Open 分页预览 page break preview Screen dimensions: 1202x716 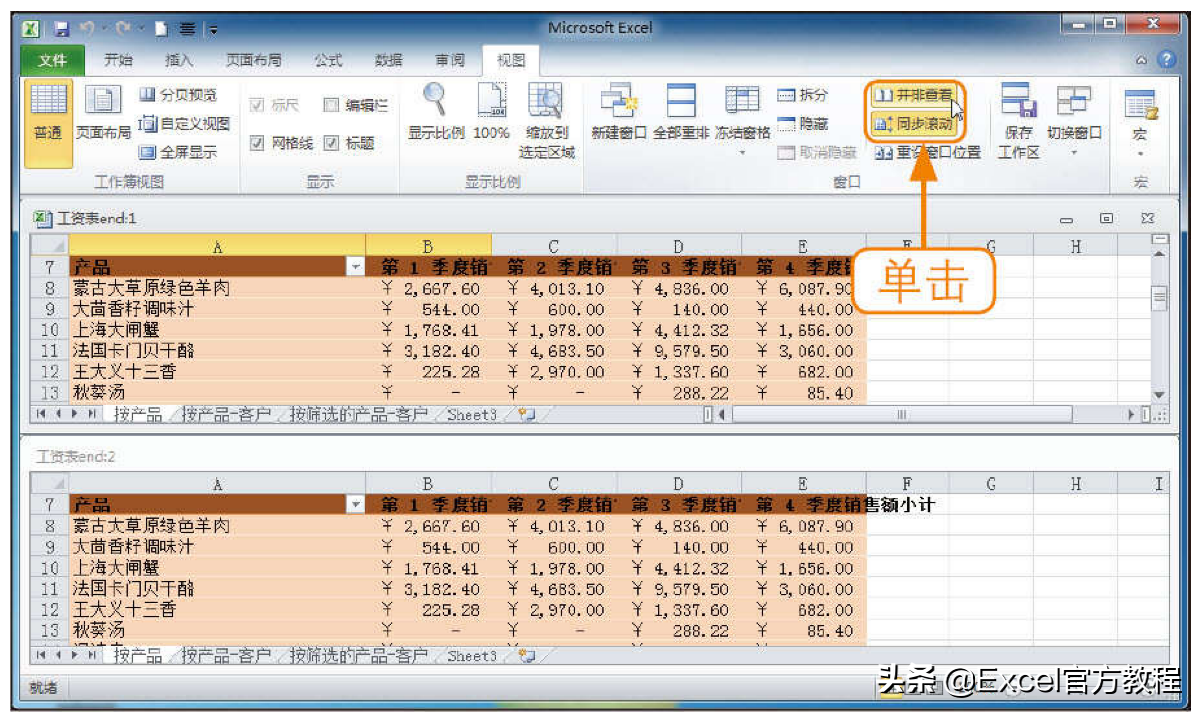(177, 96)
